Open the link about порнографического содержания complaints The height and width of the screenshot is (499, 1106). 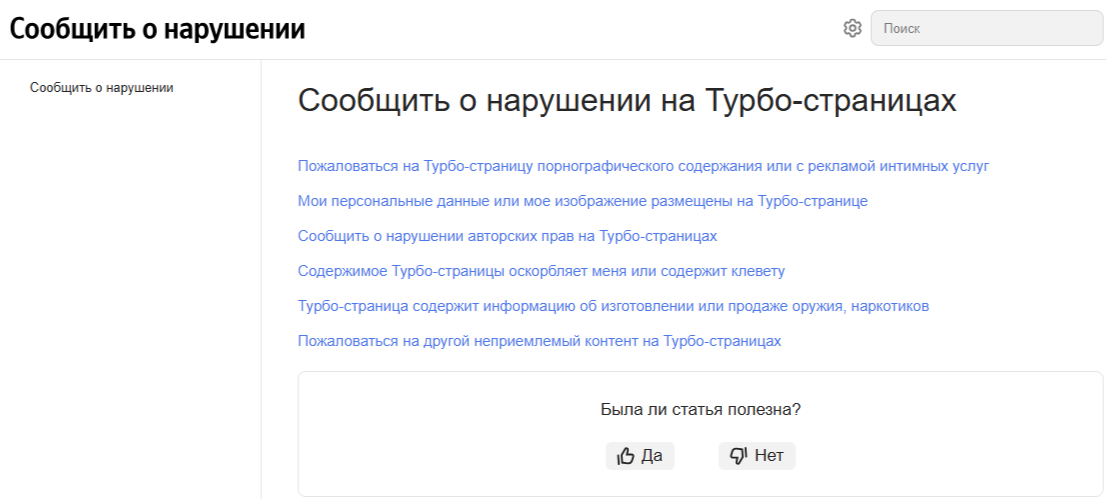pos(643,166)
